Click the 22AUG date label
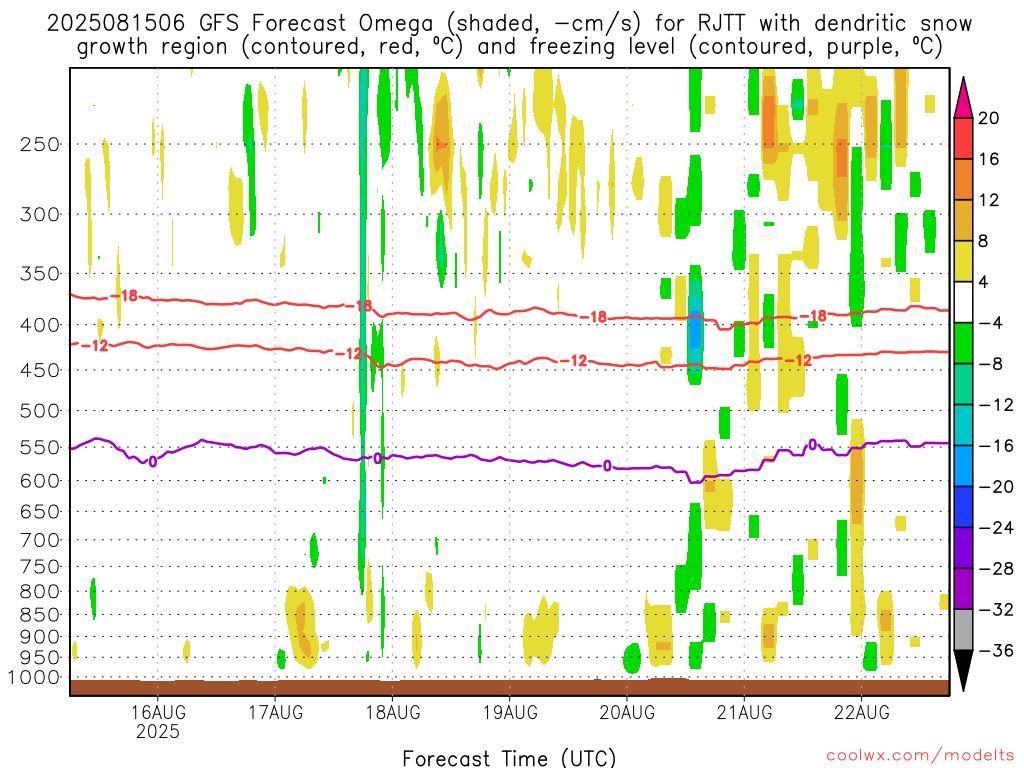Viewport: 1024px width, 768px height. 861,712
